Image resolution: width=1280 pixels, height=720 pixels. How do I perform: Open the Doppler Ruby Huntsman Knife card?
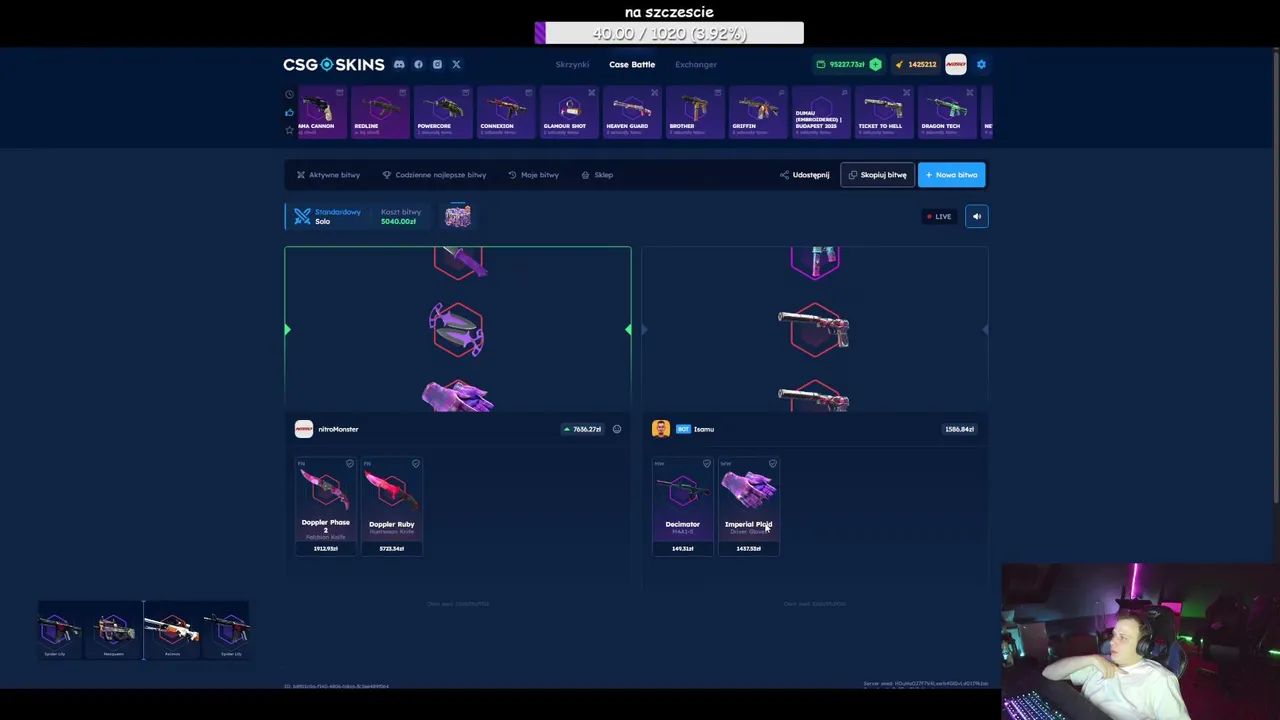[x=392, y=506]
